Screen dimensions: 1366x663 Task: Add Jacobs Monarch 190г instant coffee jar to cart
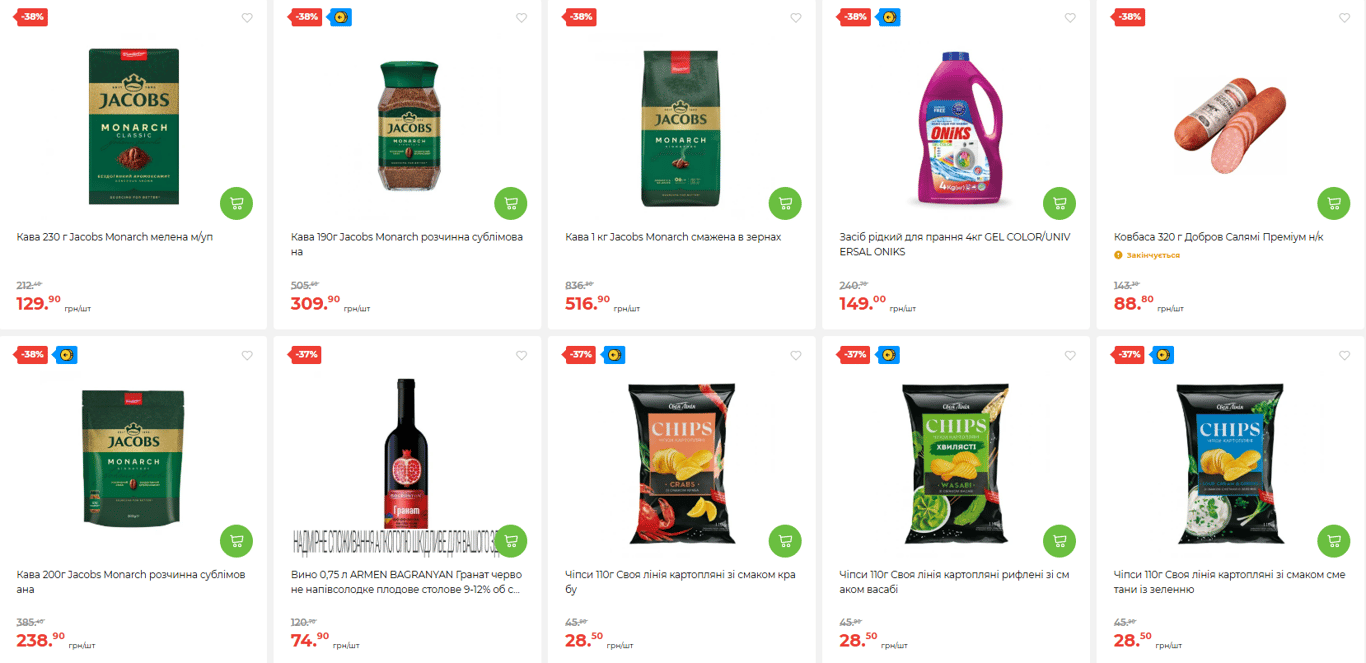[x=511, y=203]
